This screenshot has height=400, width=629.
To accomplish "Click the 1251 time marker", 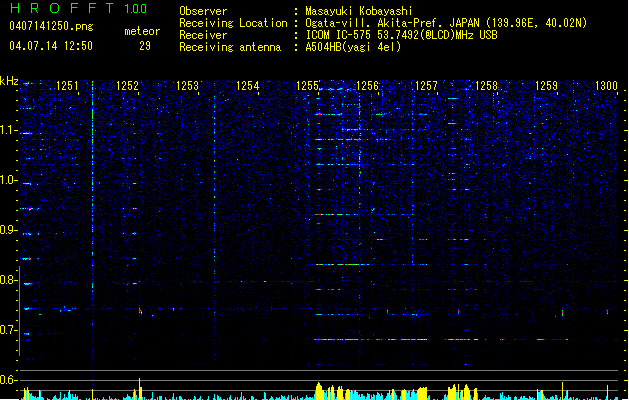I will (x=67, y=85).
